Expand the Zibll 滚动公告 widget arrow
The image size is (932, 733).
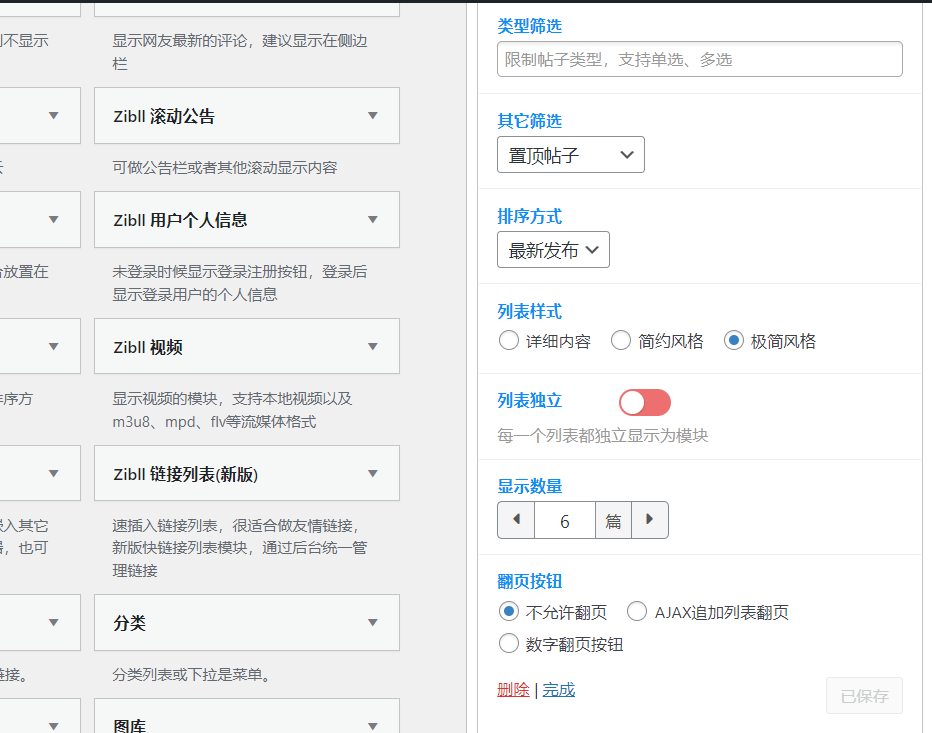pyautogui.click(x=373, y=116)
